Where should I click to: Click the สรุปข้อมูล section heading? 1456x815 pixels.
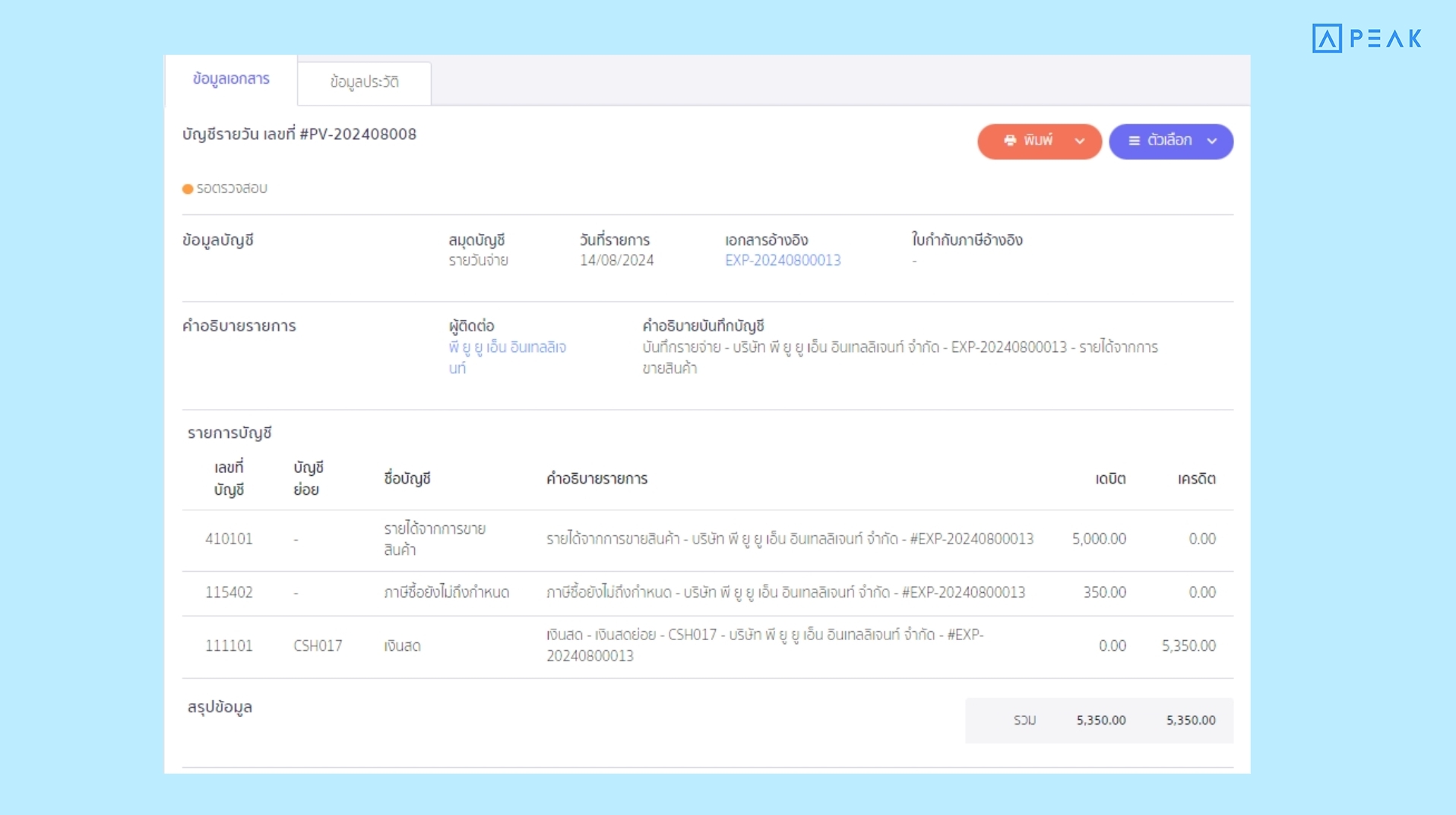click(220, 707)
